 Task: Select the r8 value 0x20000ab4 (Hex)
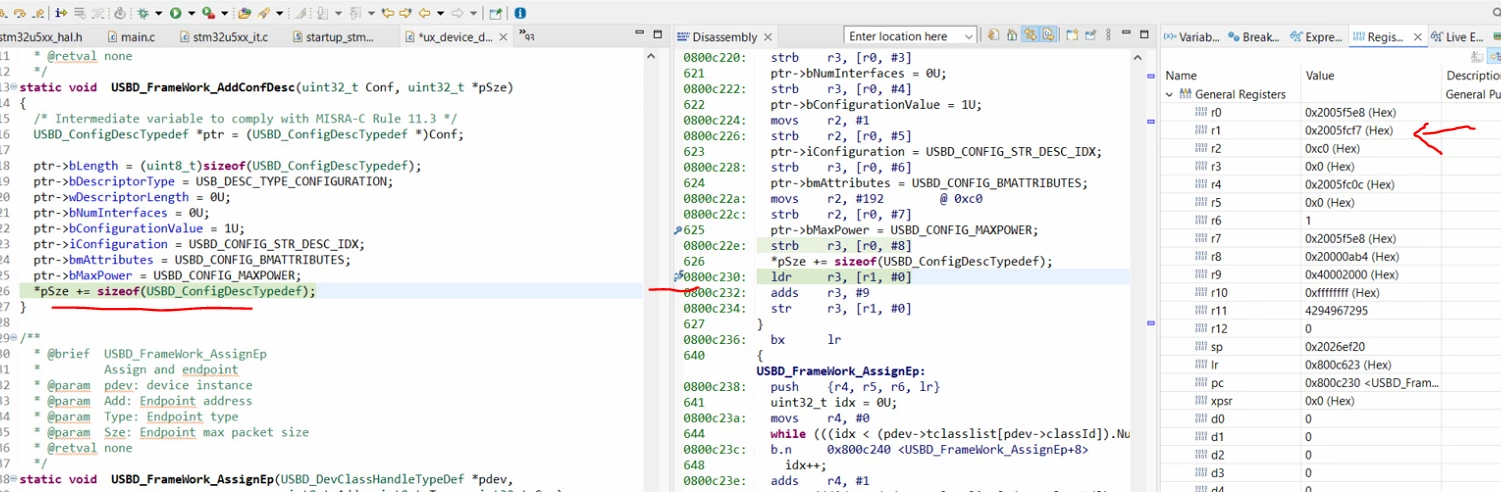(1351, 257)
